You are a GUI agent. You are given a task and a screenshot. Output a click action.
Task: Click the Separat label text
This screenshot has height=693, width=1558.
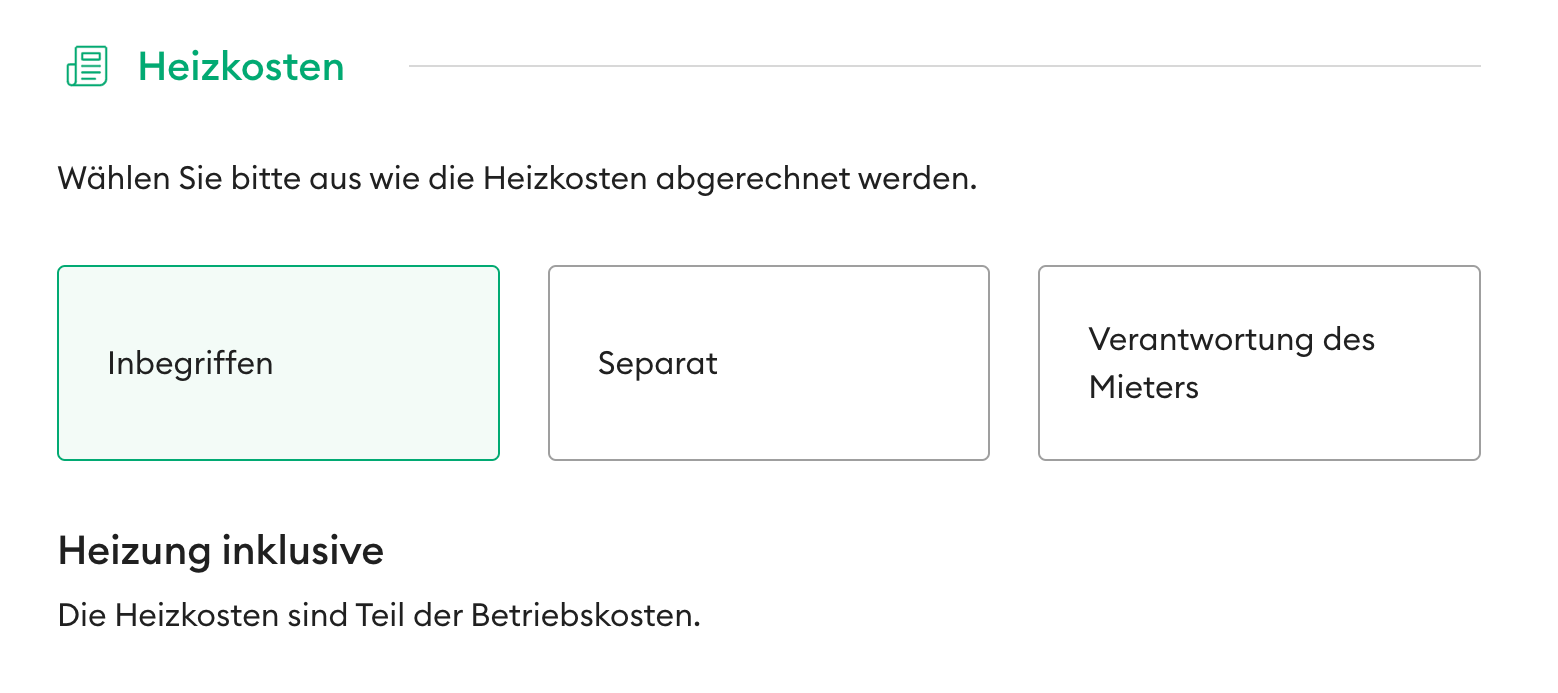658,363
